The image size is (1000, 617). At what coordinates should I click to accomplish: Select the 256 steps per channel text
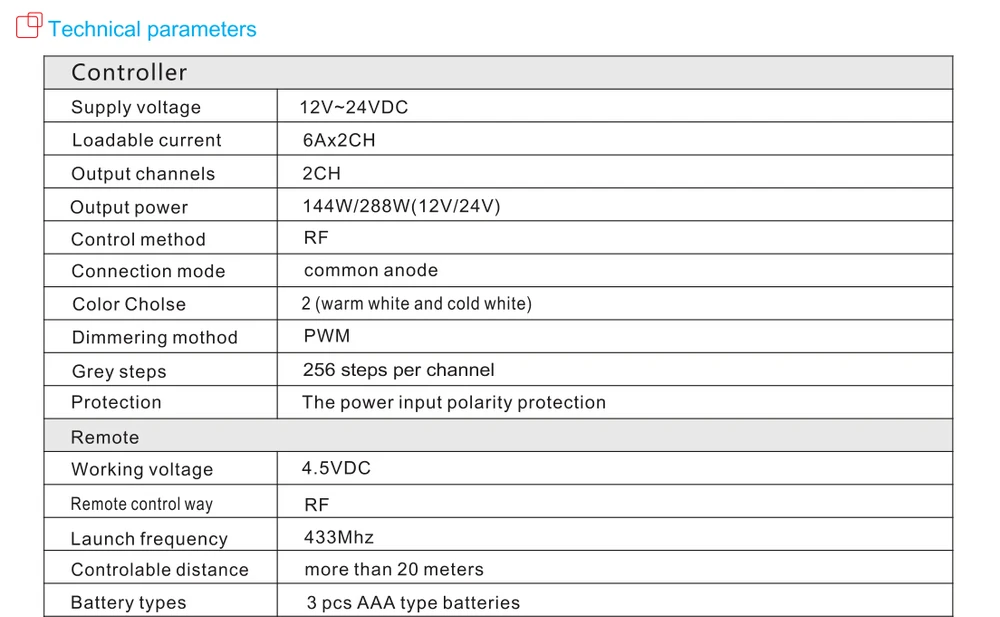pyautogui.click(x=399, y=370)
